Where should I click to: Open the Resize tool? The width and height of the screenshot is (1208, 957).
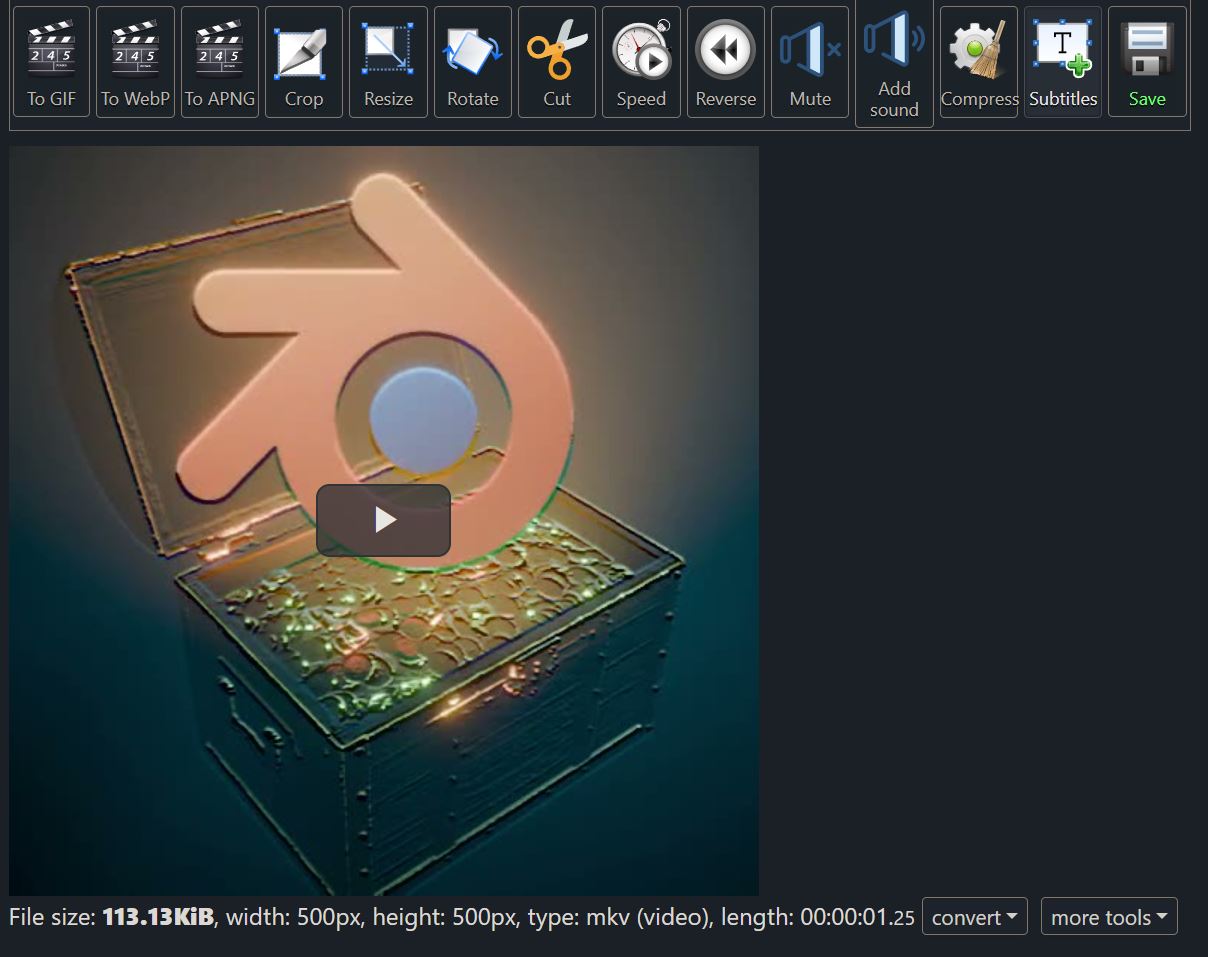(388, 62)
